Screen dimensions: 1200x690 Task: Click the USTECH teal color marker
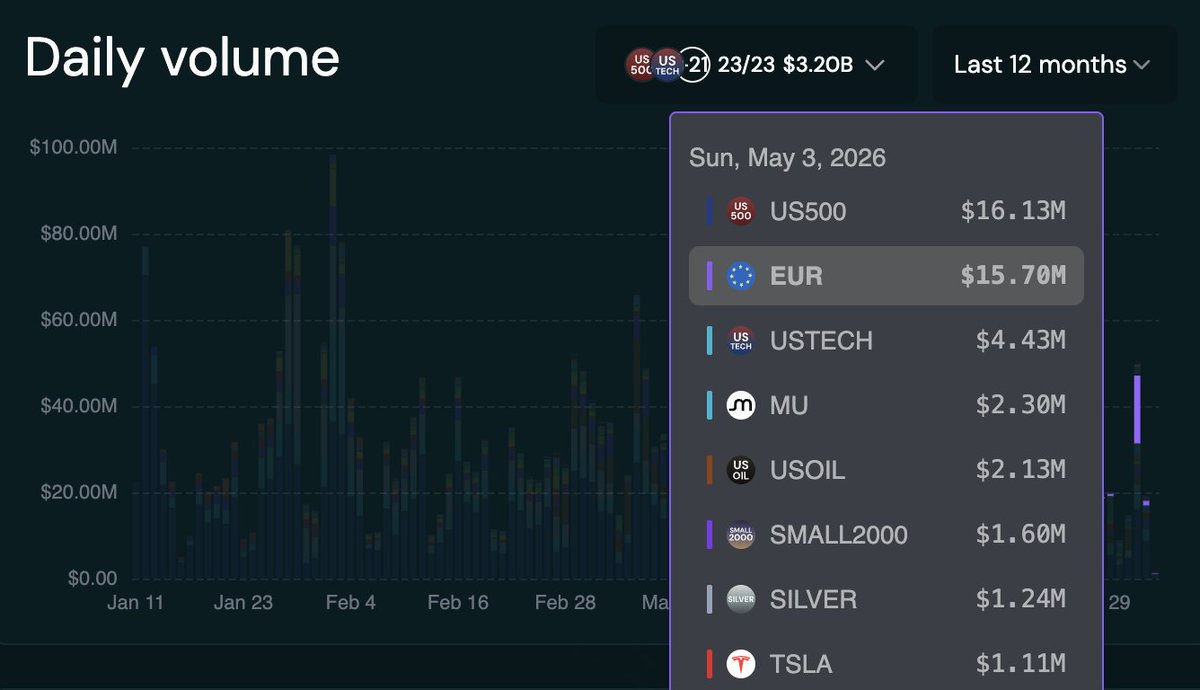point(709,340)
